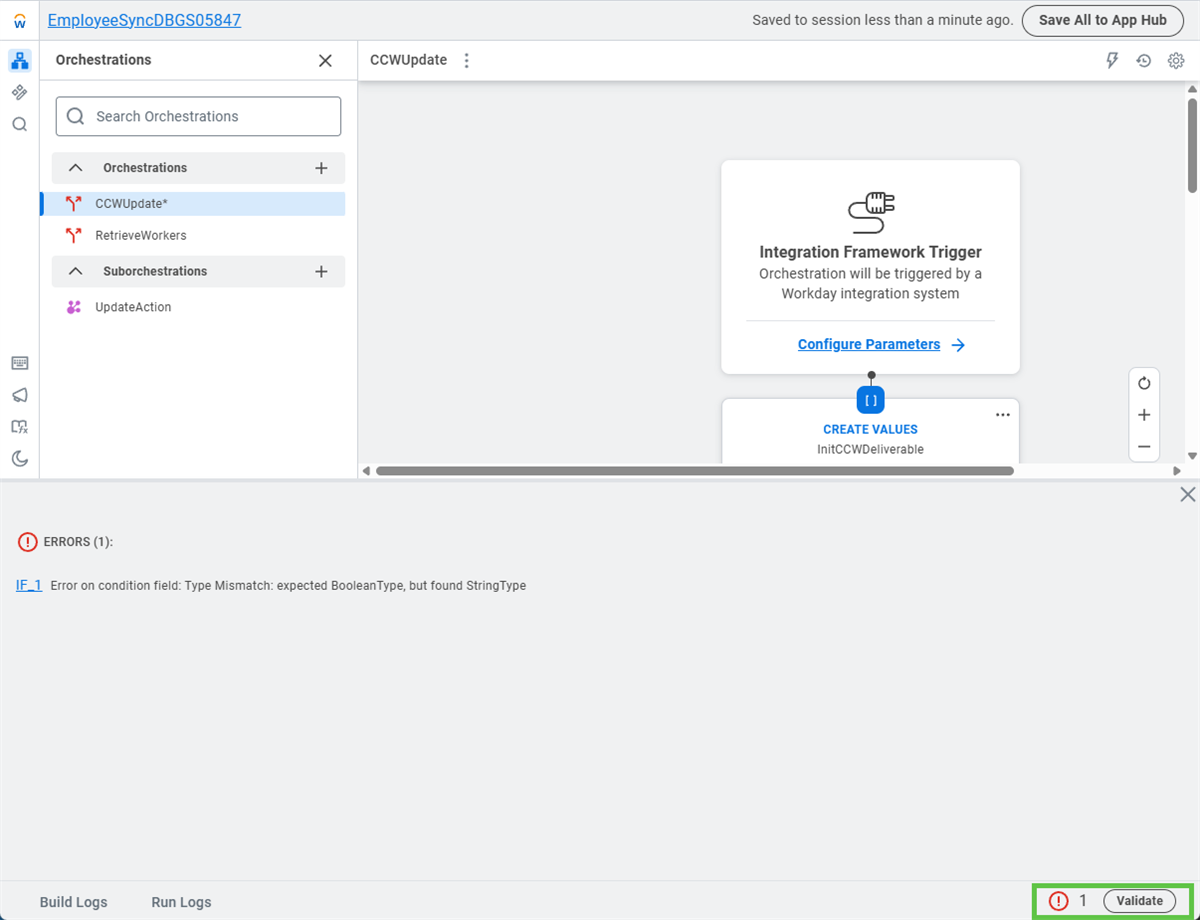Switch to the Build Logs tab

point(73,902)
